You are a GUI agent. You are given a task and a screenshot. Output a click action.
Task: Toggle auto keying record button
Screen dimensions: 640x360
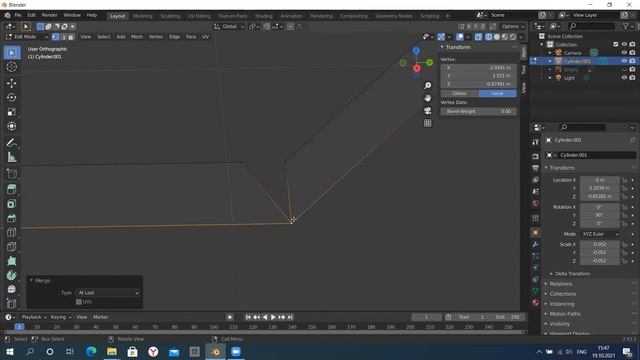(230, 317)
